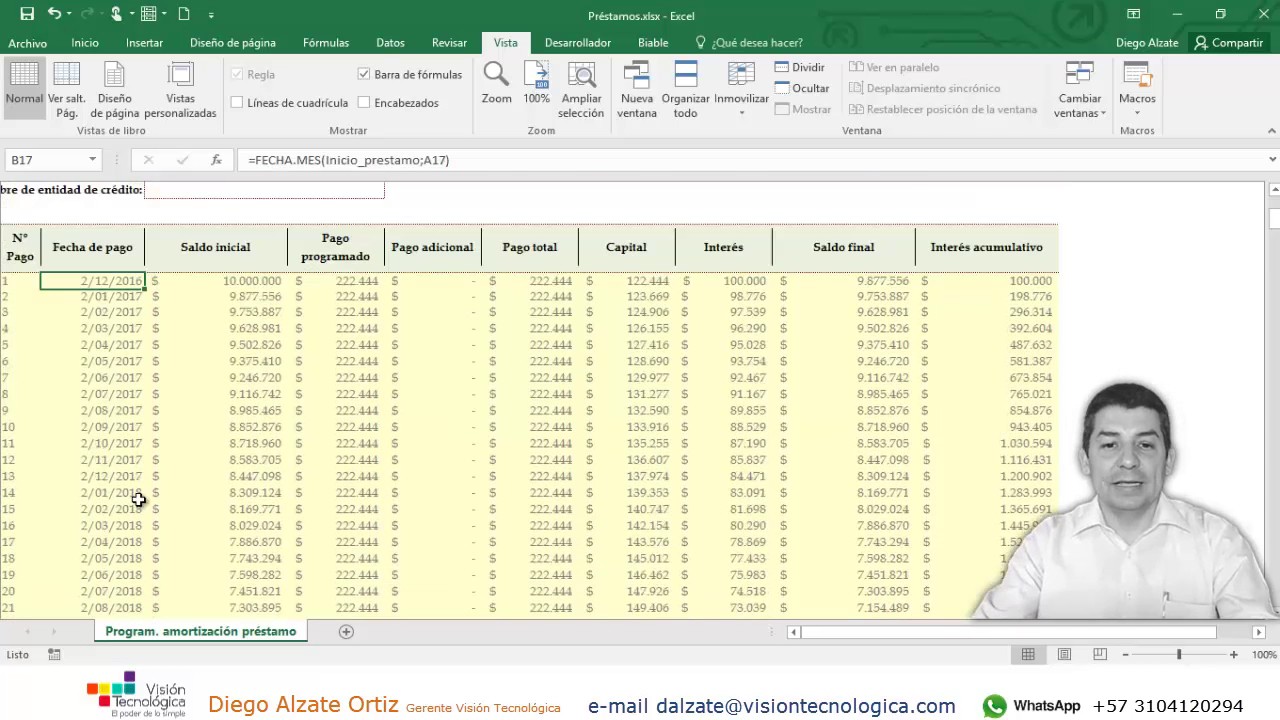Click zoom level 100% in status bar
Image resolution: width=1280 pixels, height=720 pixels.
point(1264,655)
